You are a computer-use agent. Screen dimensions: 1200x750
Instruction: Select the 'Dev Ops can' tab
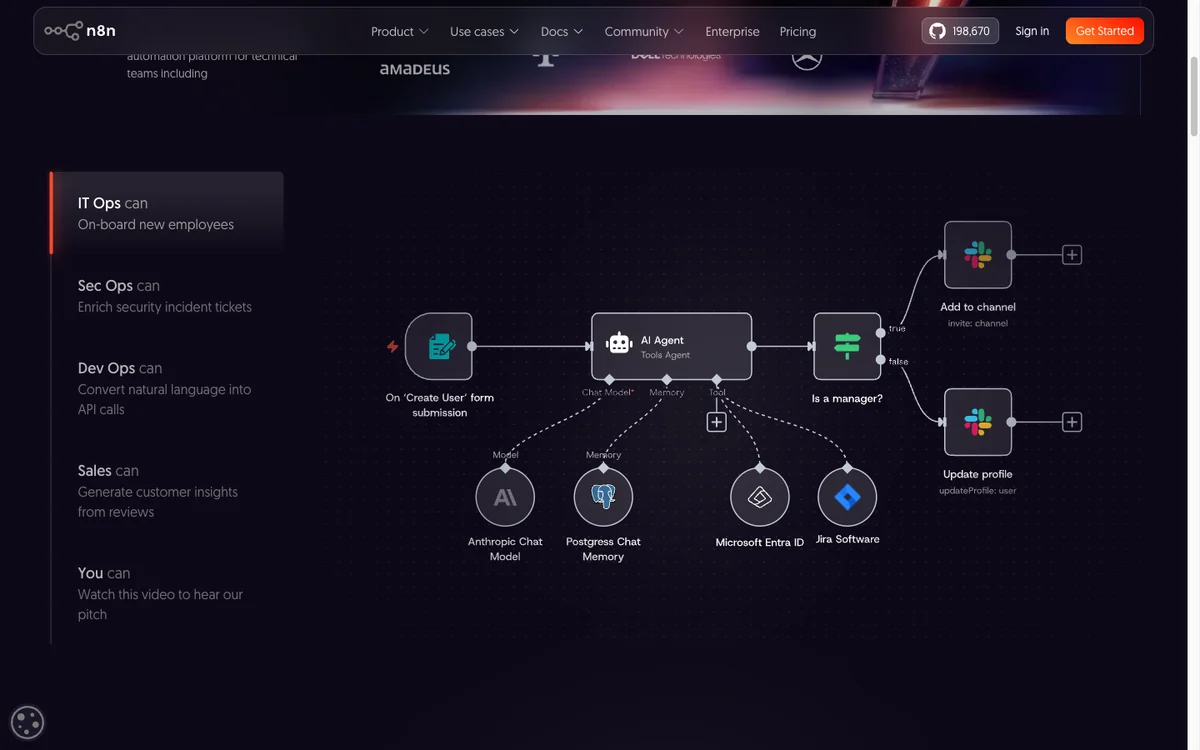coord(167,388)
